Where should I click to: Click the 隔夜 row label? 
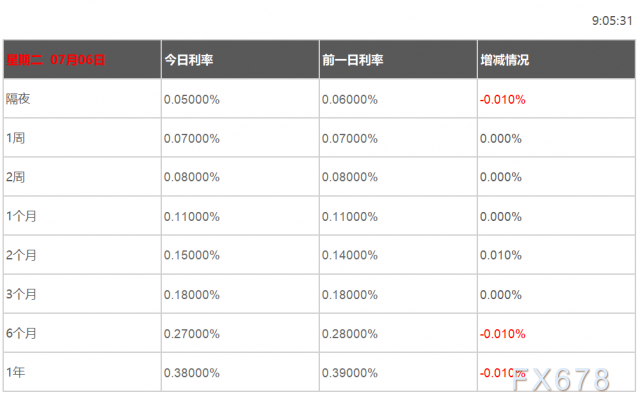point(18,99)
